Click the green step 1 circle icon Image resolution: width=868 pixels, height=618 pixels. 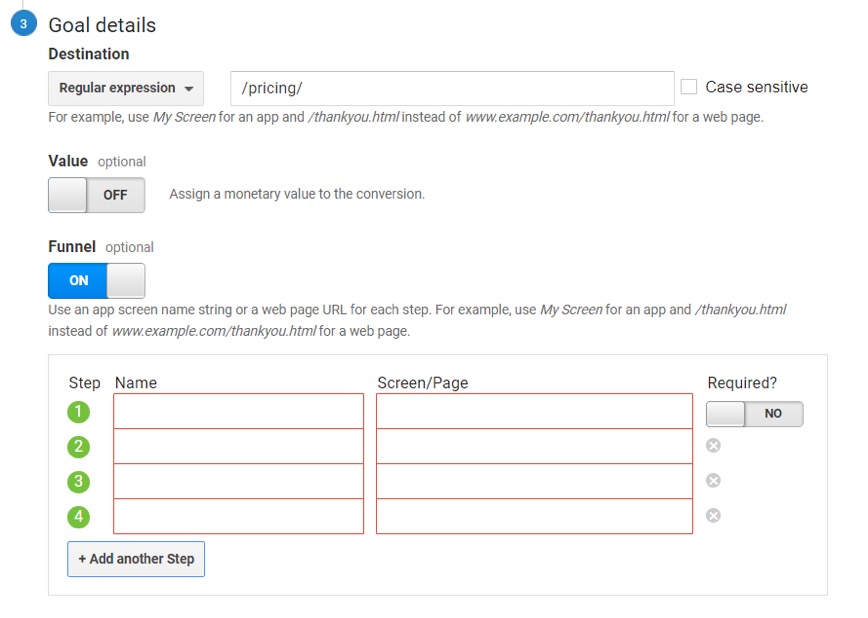pyautogui.click(x=79, y=412)
